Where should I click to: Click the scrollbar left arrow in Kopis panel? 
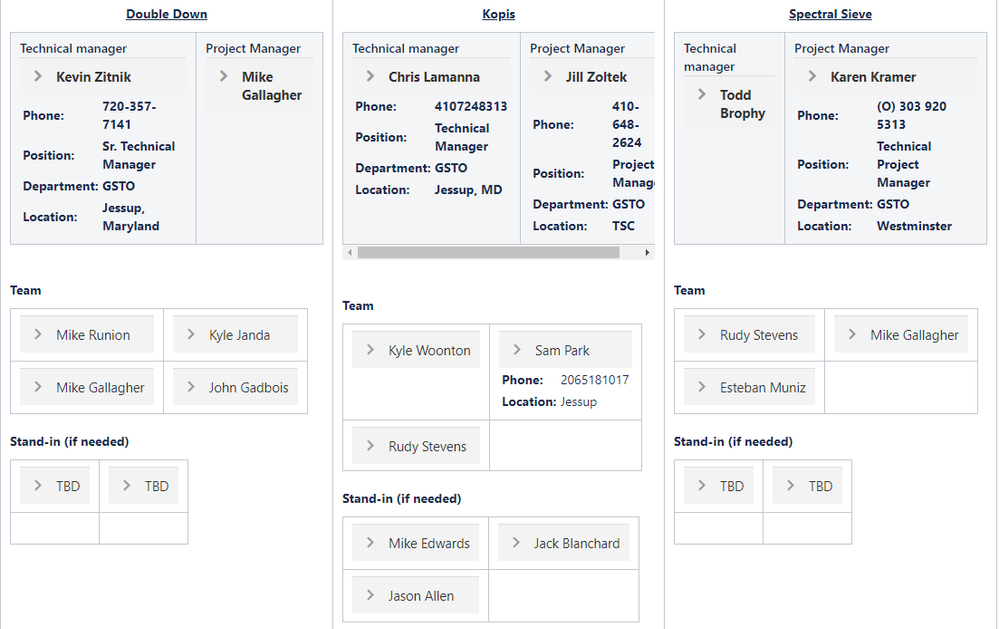[x=350, y=252]
